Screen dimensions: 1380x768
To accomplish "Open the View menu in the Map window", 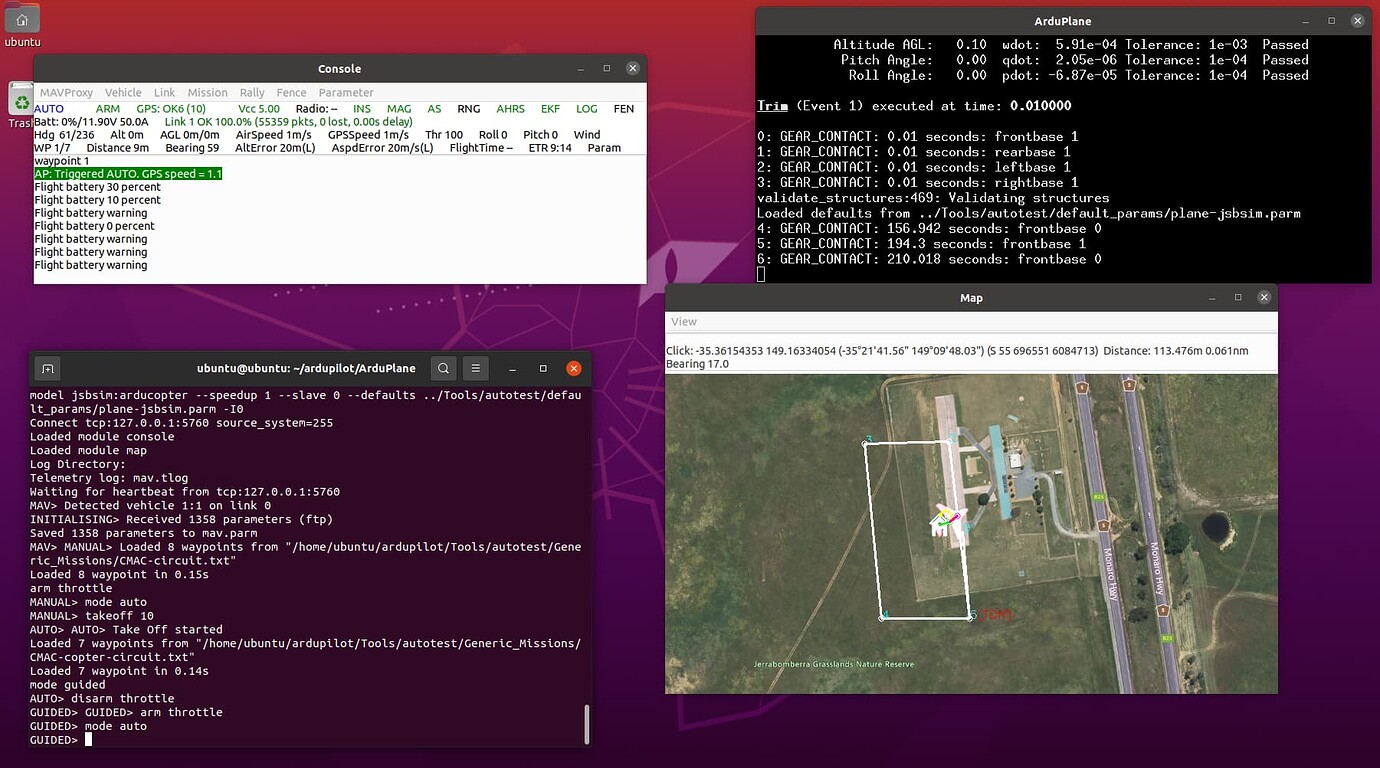I will click(683, 321).
